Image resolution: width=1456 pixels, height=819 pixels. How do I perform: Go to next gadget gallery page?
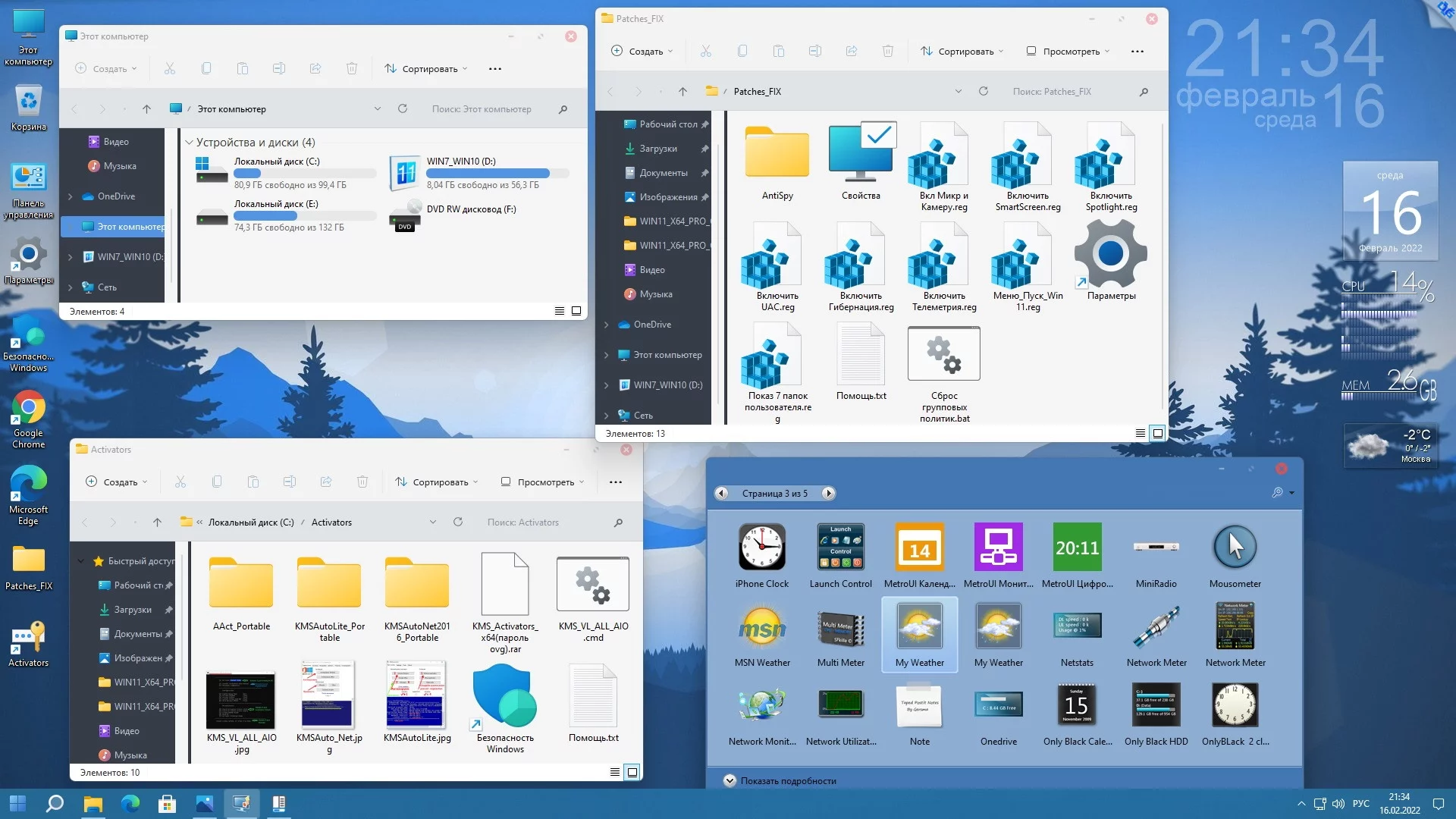(x=828, y=493)
